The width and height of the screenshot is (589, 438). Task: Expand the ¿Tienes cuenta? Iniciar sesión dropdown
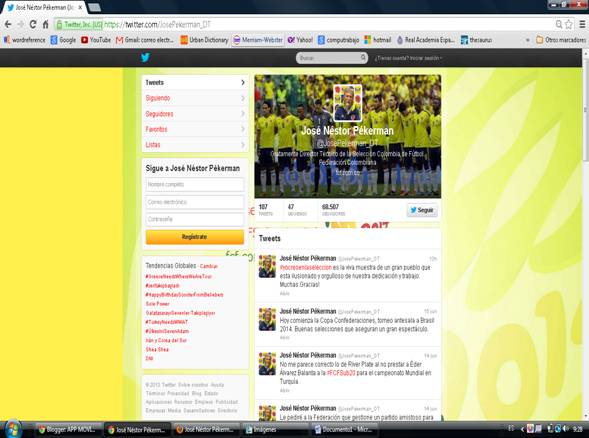408,58
